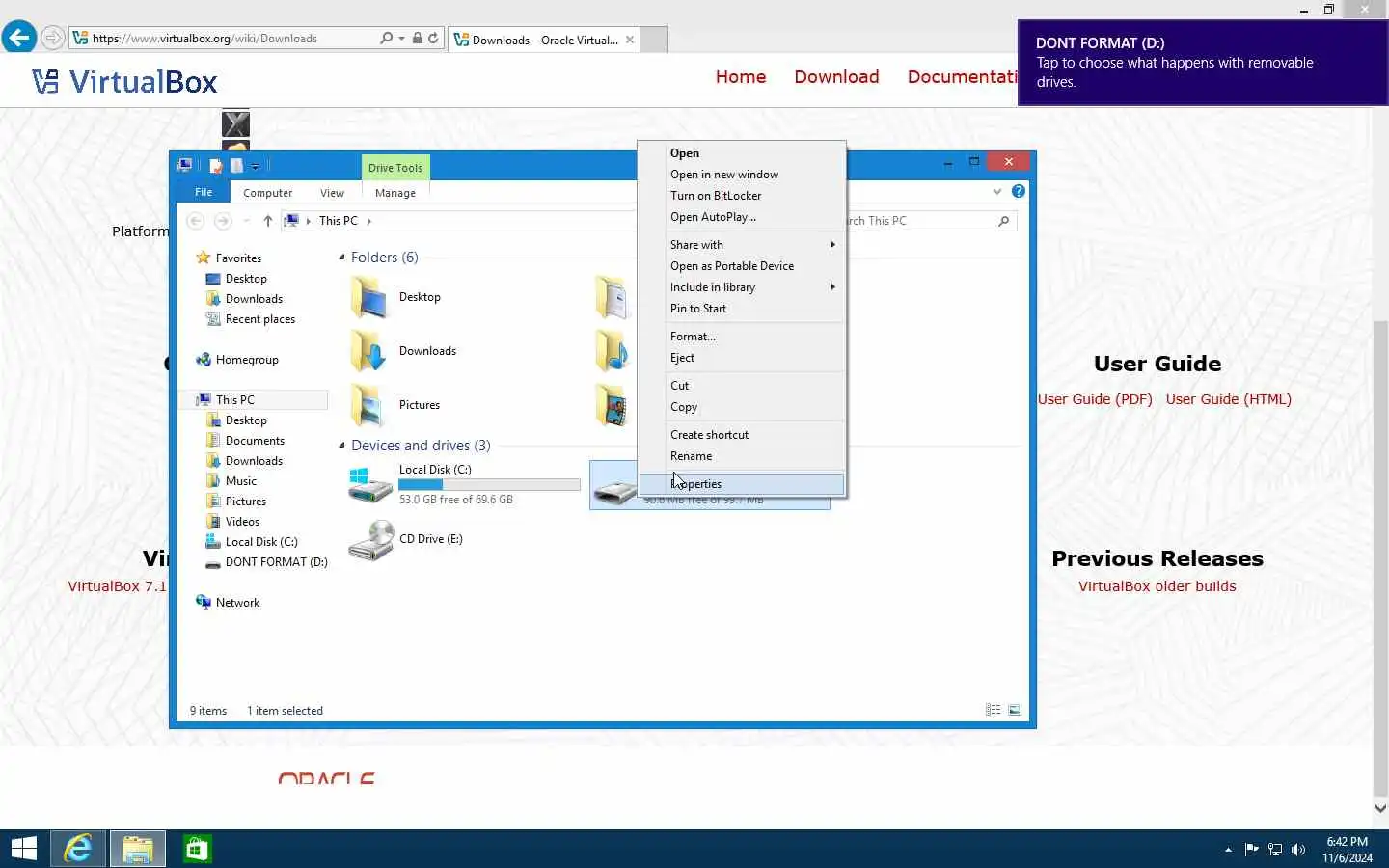Click the Explorer Properties quick-access icon

[x=216, y=166]
